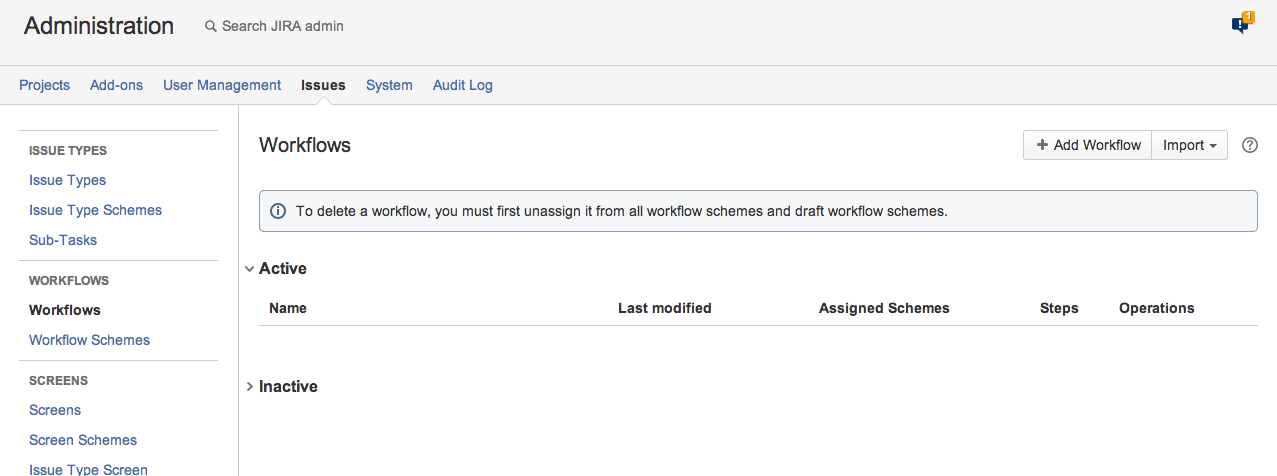This screenshot has height=476, width=1277.
Task: Click the Operations column header
Action: 1157,308
